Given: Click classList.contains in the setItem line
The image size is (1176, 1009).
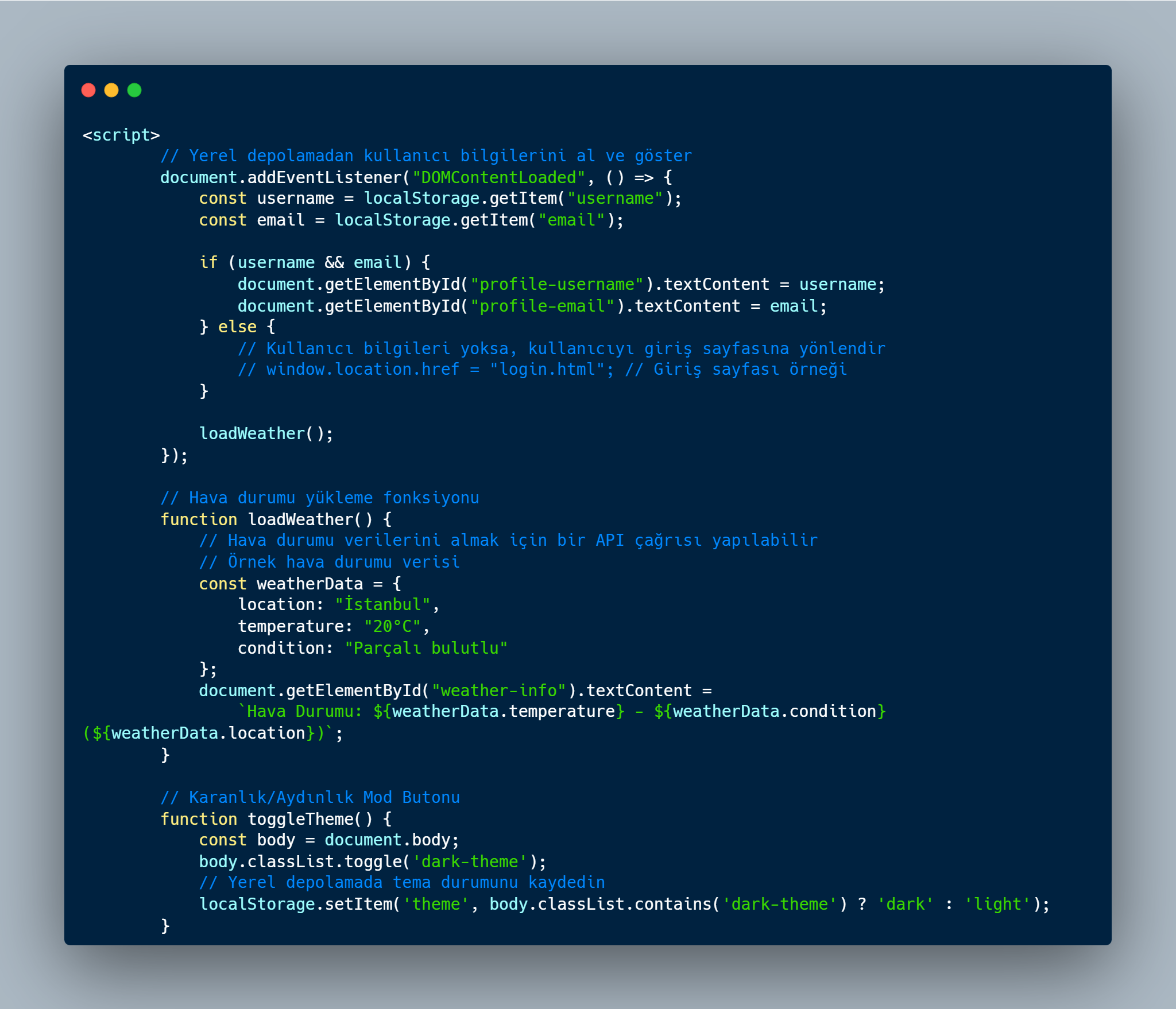Looking at the screenshot, I should (x=624, y=905).
